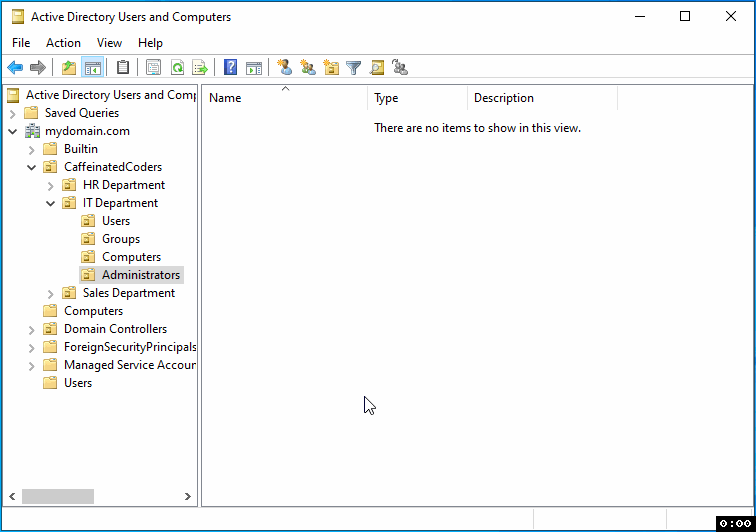
Task: Select Administrators OU under IT Department
Action: pyautogui.click(x=141, y=275)
